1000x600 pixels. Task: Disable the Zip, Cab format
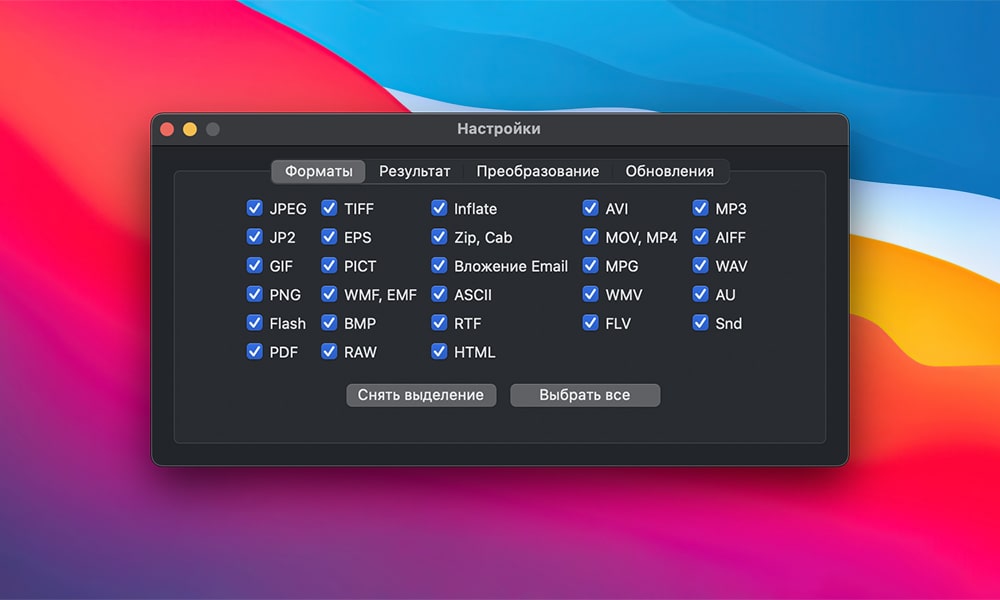pos(439,237)
